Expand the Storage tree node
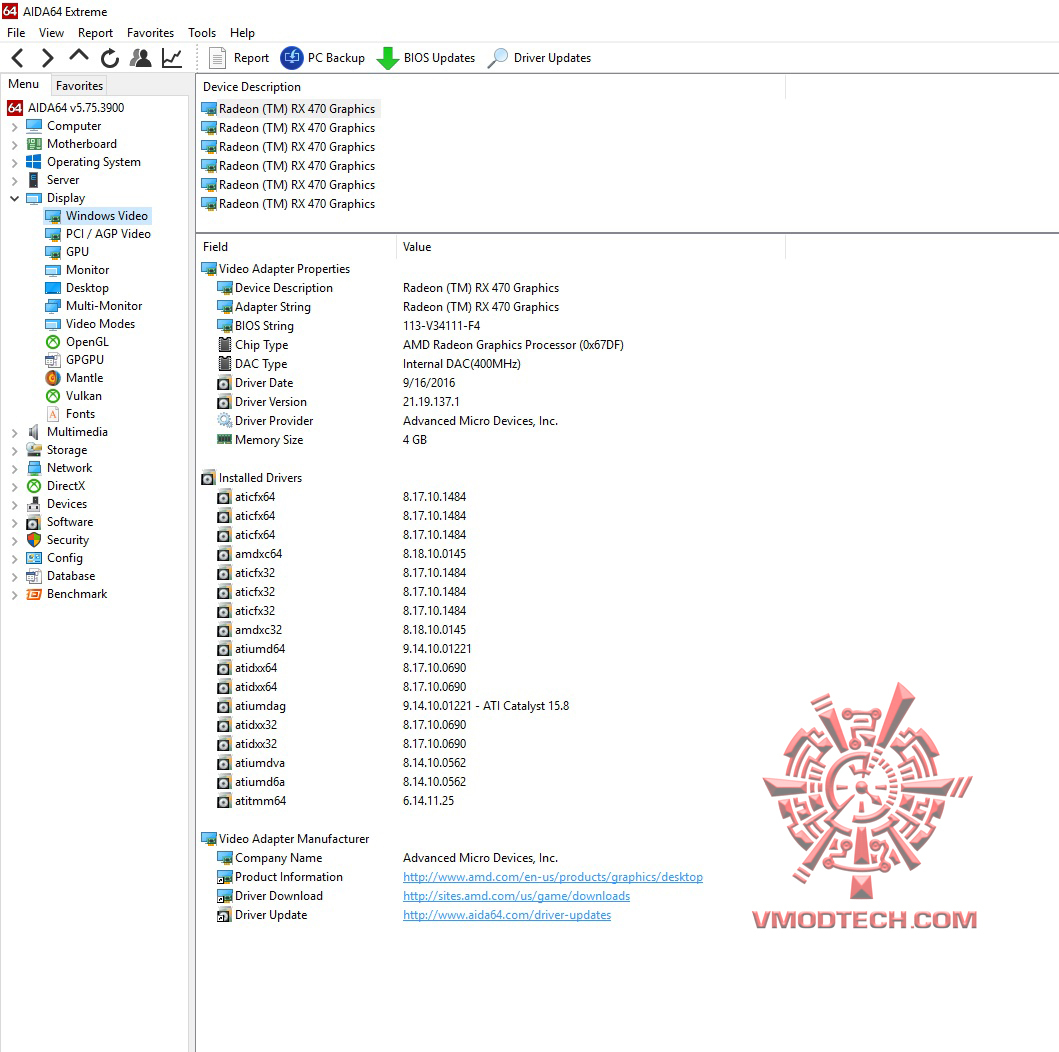This screenshot has height=1052, width=1059. [x=14, y=450]
